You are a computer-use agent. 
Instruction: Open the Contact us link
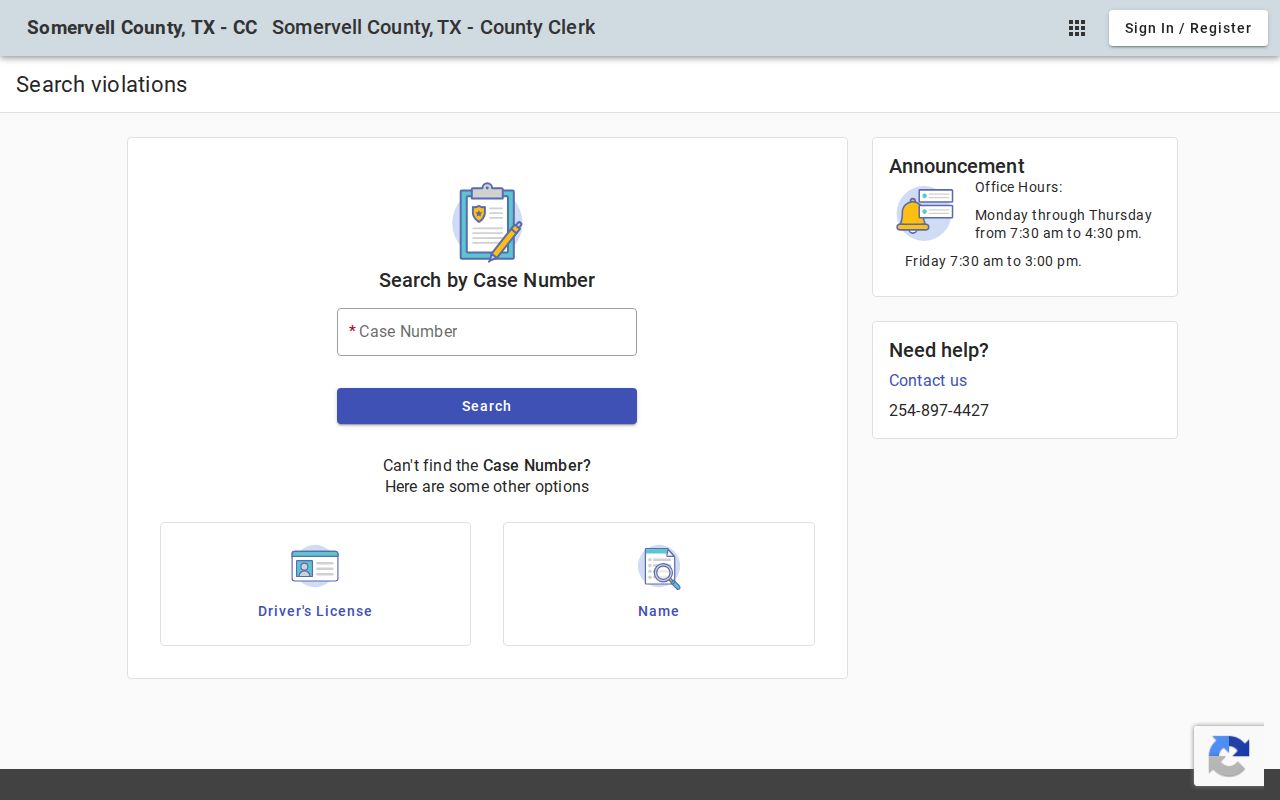coord(928,380)
